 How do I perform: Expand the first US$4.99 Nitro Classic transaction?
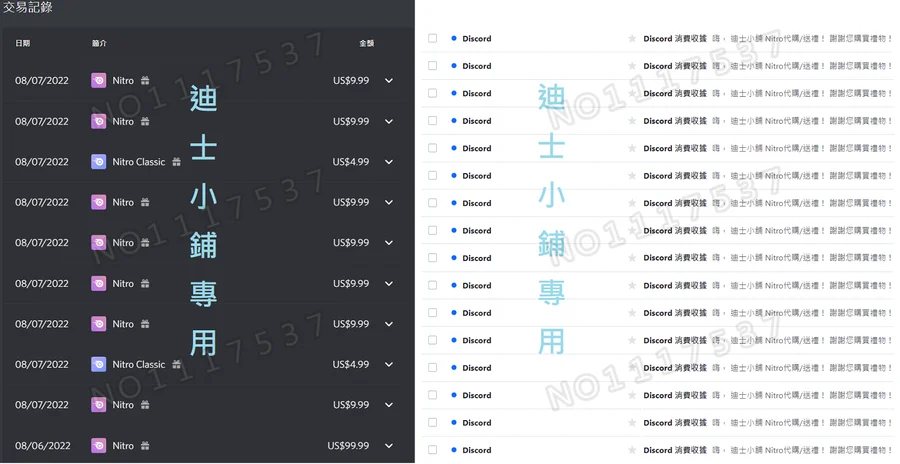pos(389,162)
